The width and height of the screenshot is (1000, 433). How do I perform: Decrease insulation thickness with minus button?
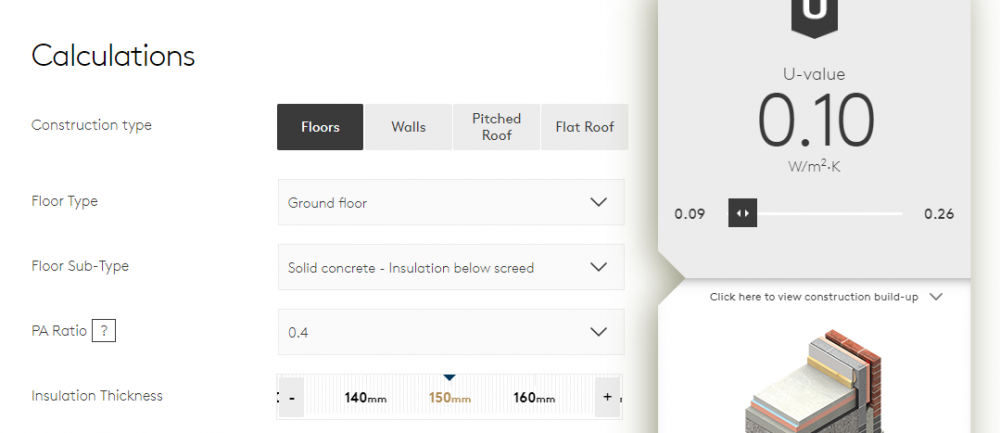(x=292, y=397)
